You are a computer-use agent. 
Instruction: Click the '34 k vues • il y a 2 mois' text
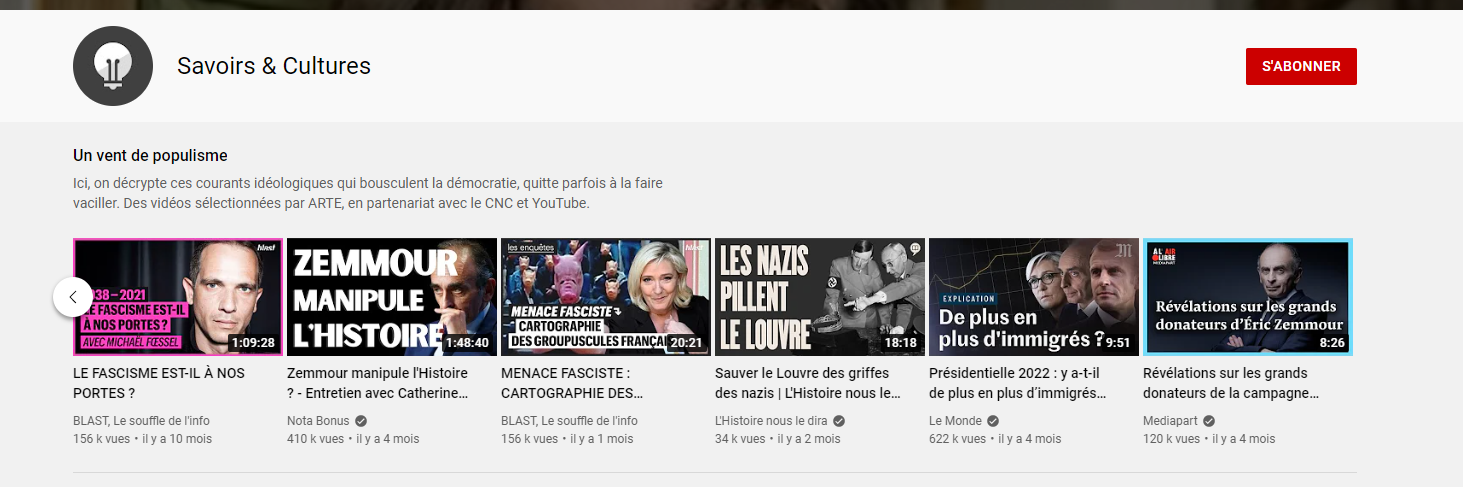click(778, 439)
